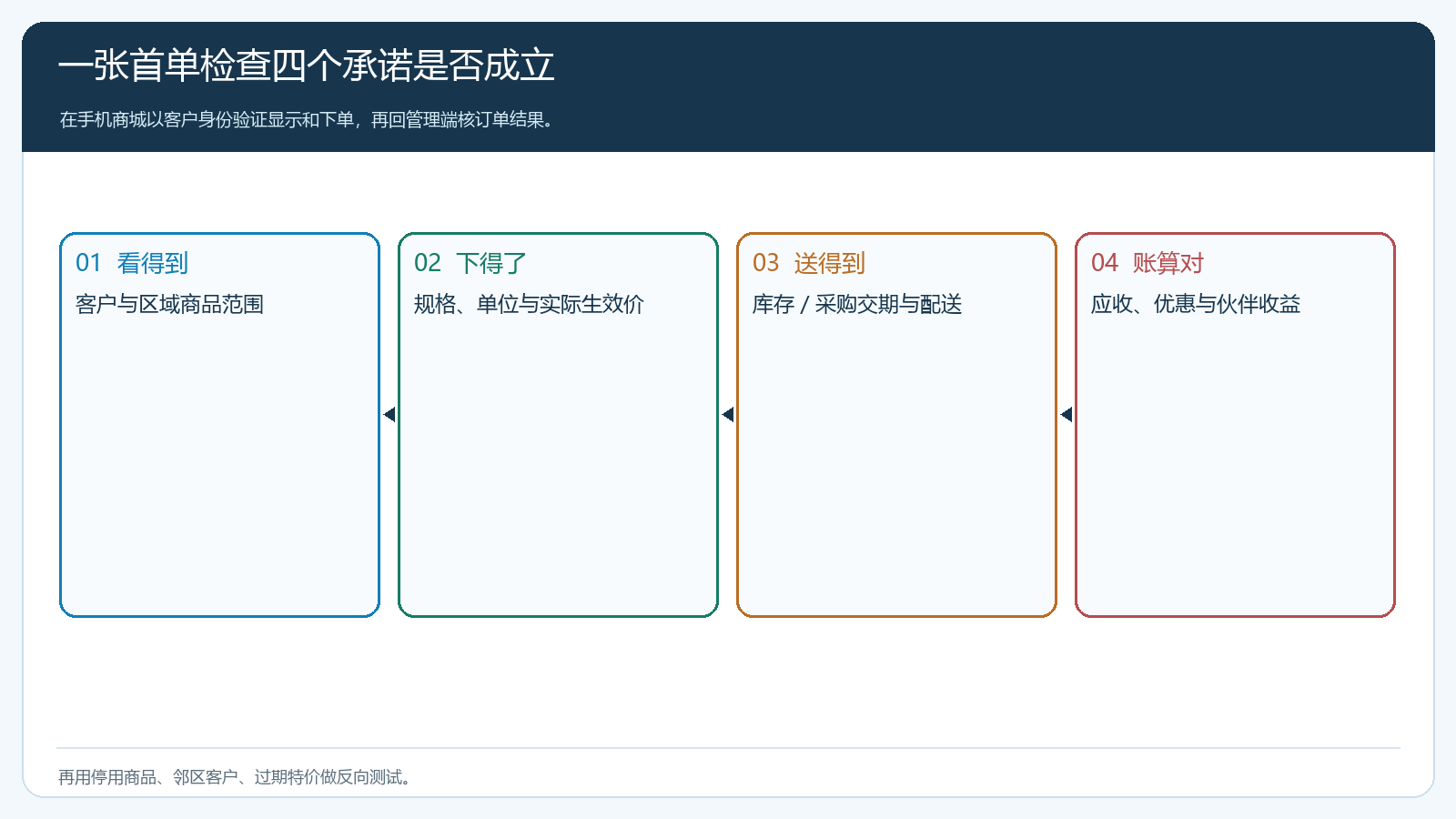This screenshot has width=1456, height=819.
Task: Select the 04 账算对 card heading
Action: click(x=1148, y=263)
